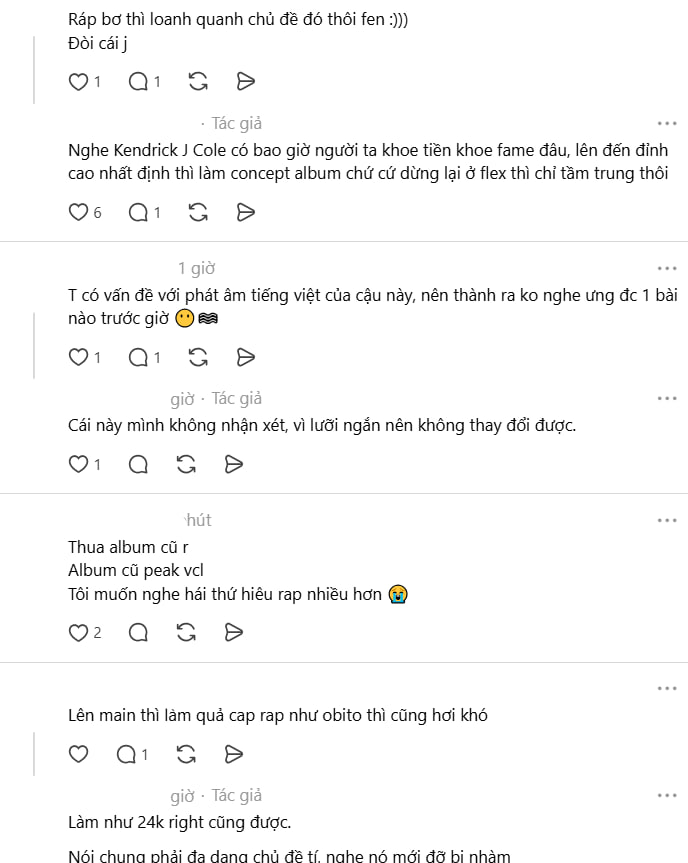This screenshot has height=863, width=688.
Task: Toggle like on the "Thua album cũ r" comment
Action: [79, 632]
